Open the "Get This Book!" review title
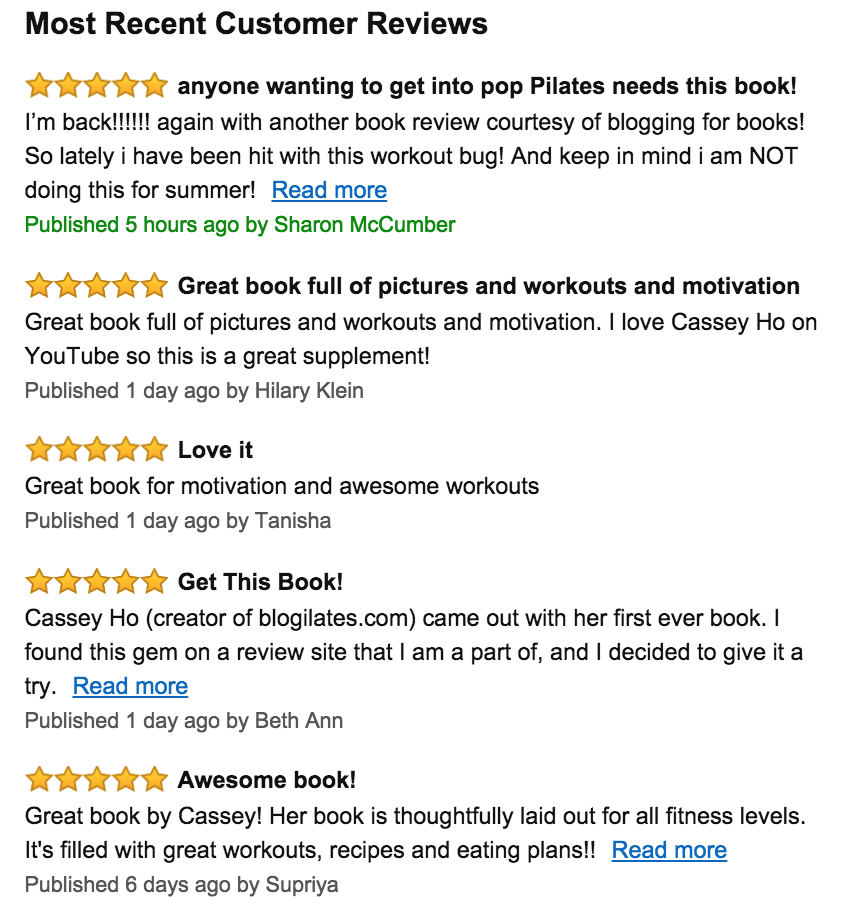 click(260, 582)
